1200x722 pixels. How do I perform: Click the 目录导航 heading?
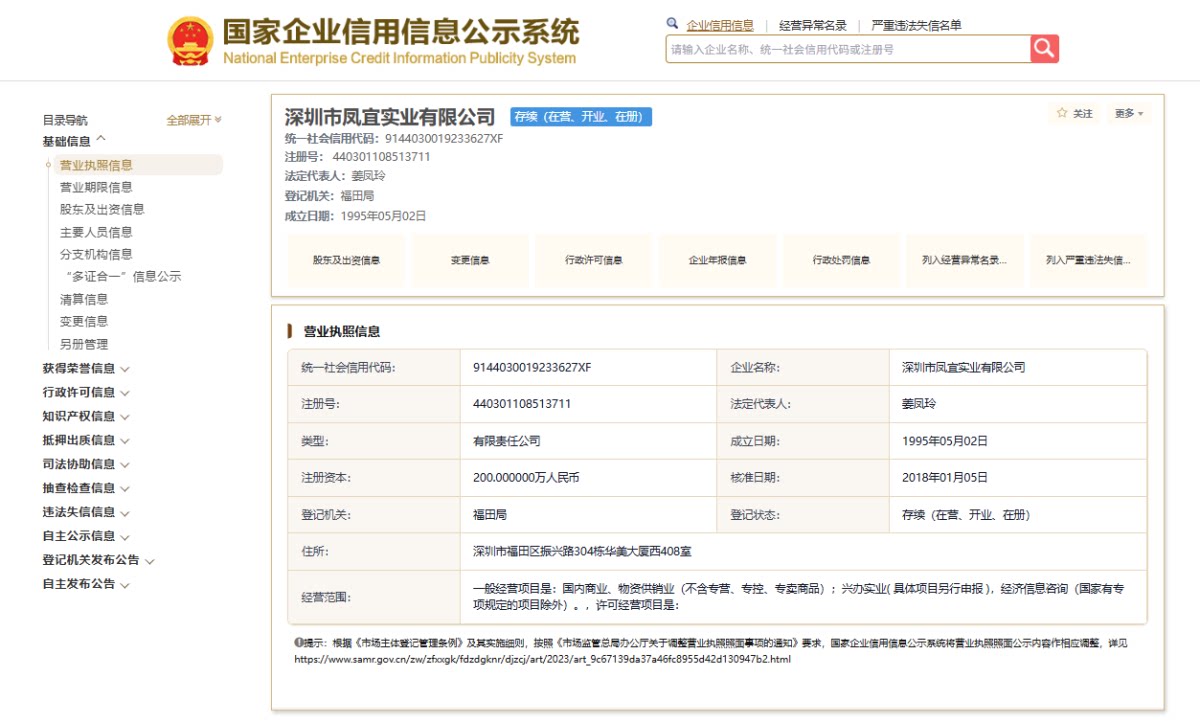coord(65,120)
